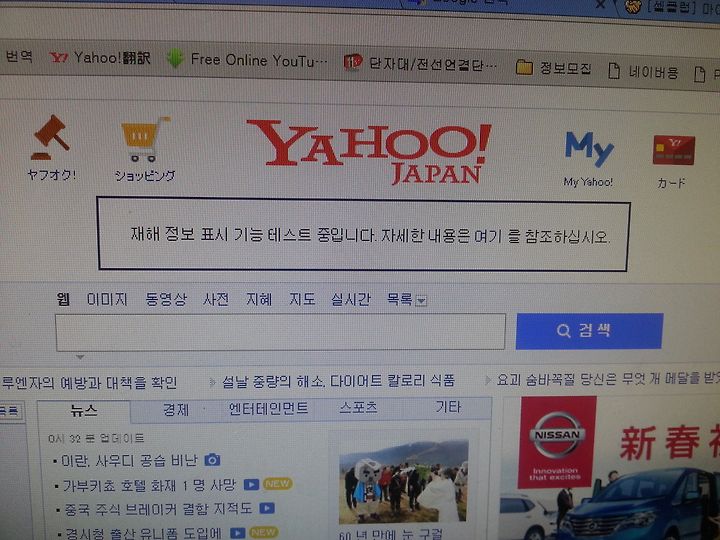Select the 웹 search tab

coord(63,299)
